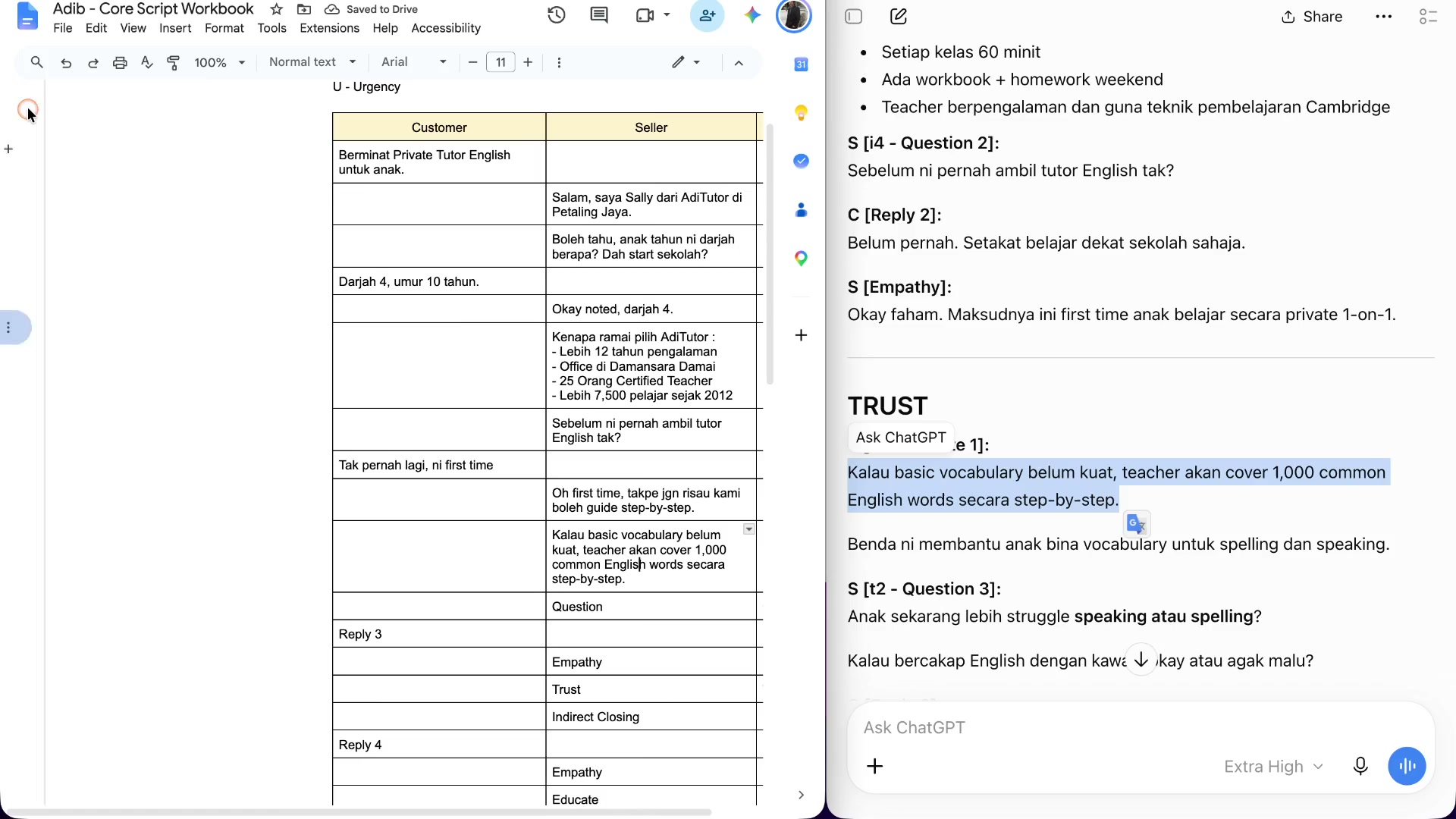1456x819 pixels.
Task: Open the Extensions menu
Action: pyautogui.click(x=329, y=28)
